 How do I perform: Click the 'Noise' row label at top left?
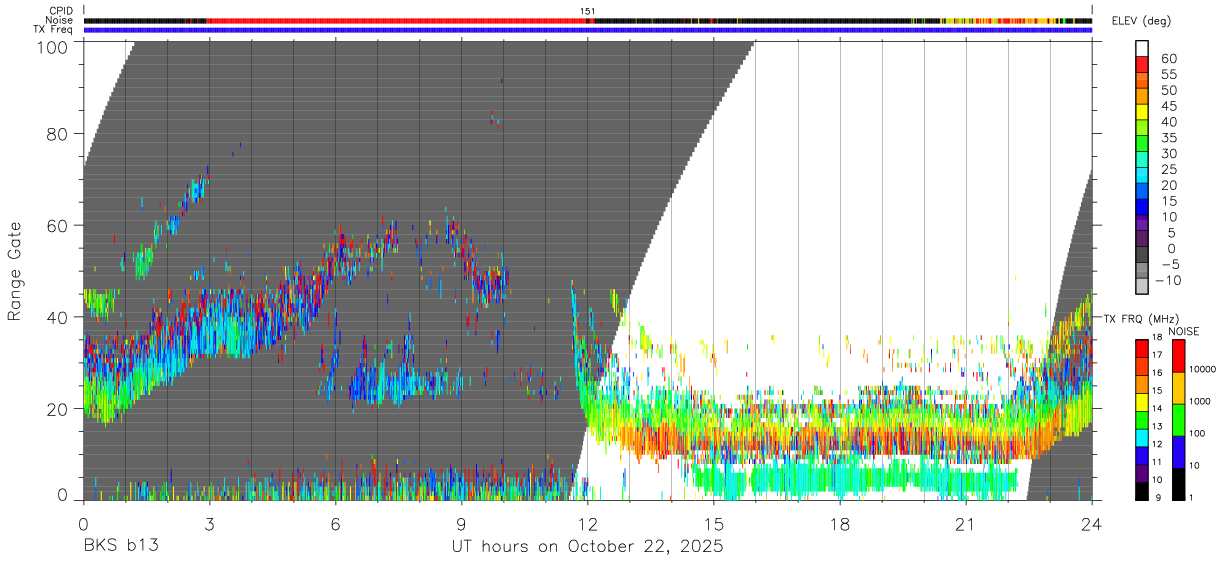60,20
